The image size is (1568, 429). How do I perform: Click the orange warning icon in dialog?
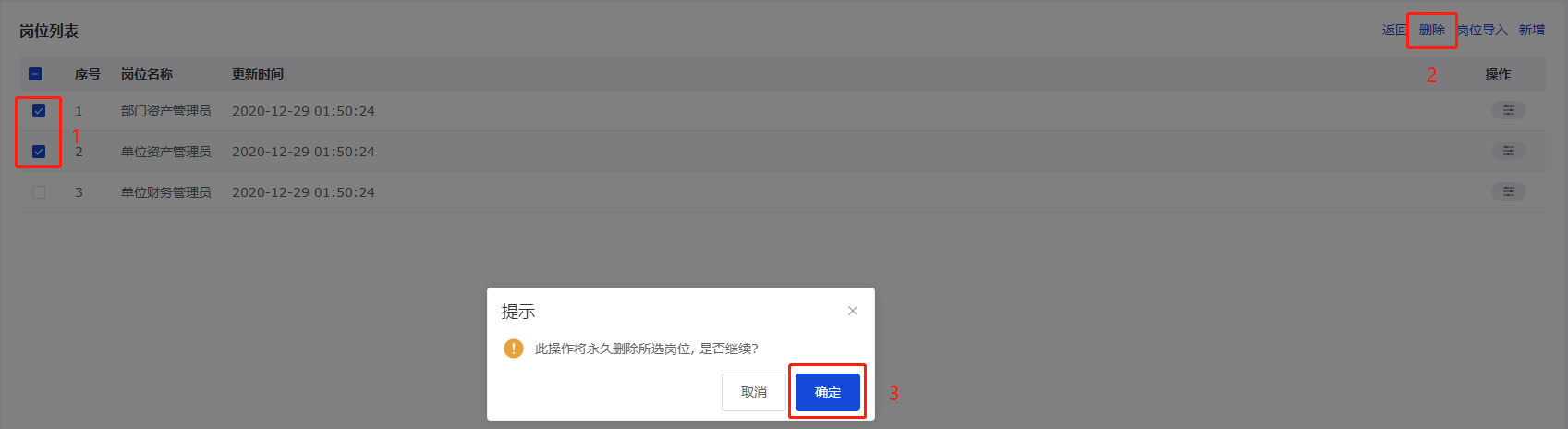(513, 349)
